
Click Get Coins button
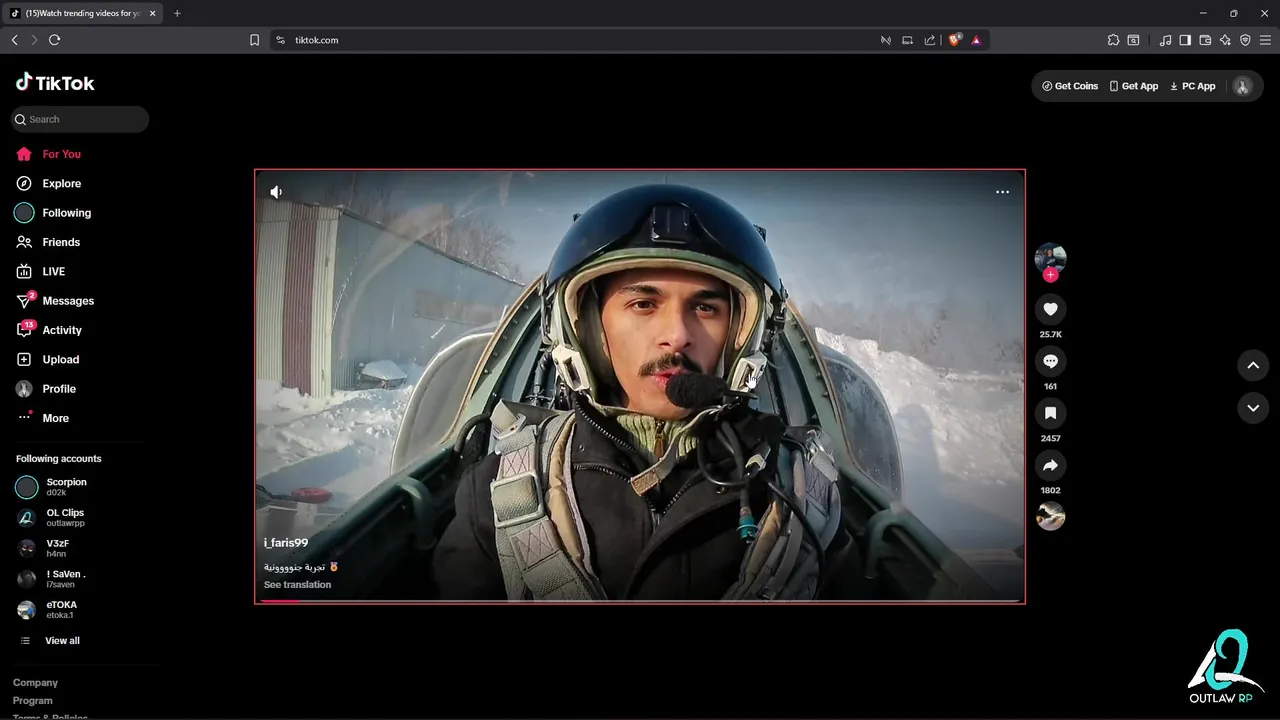pyautogui.click(x=1070, y=86)
